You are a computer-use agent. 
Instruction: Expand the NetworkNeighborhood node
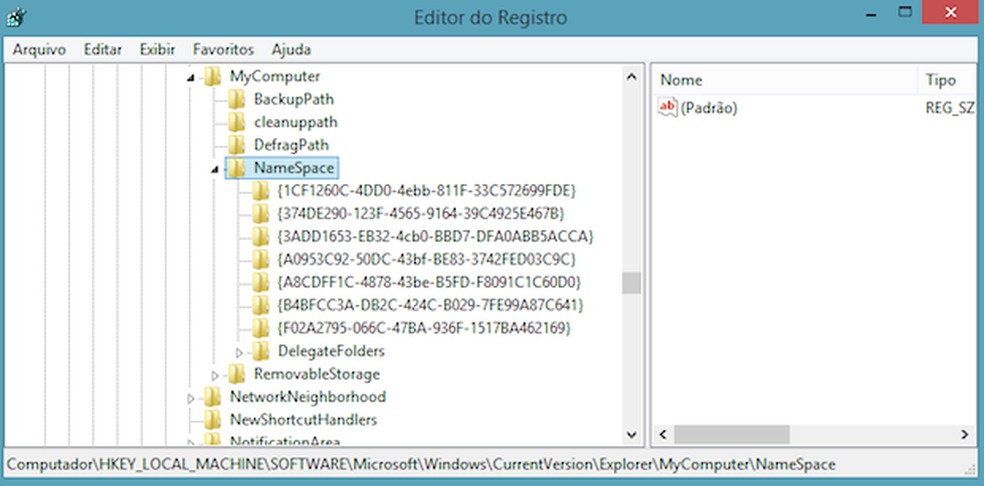[191, 398]
